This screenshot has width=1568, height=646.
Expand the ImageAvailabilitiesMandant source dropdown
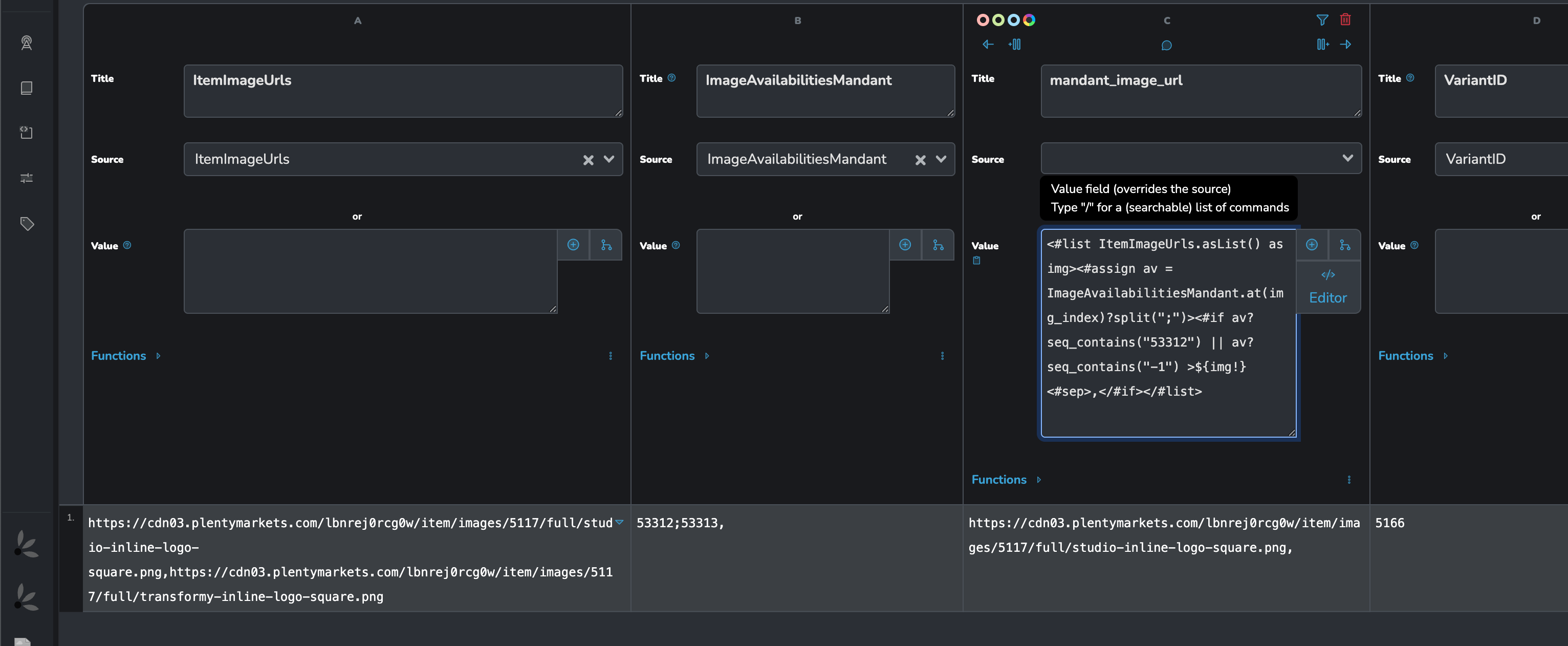[x=941, y=160]
